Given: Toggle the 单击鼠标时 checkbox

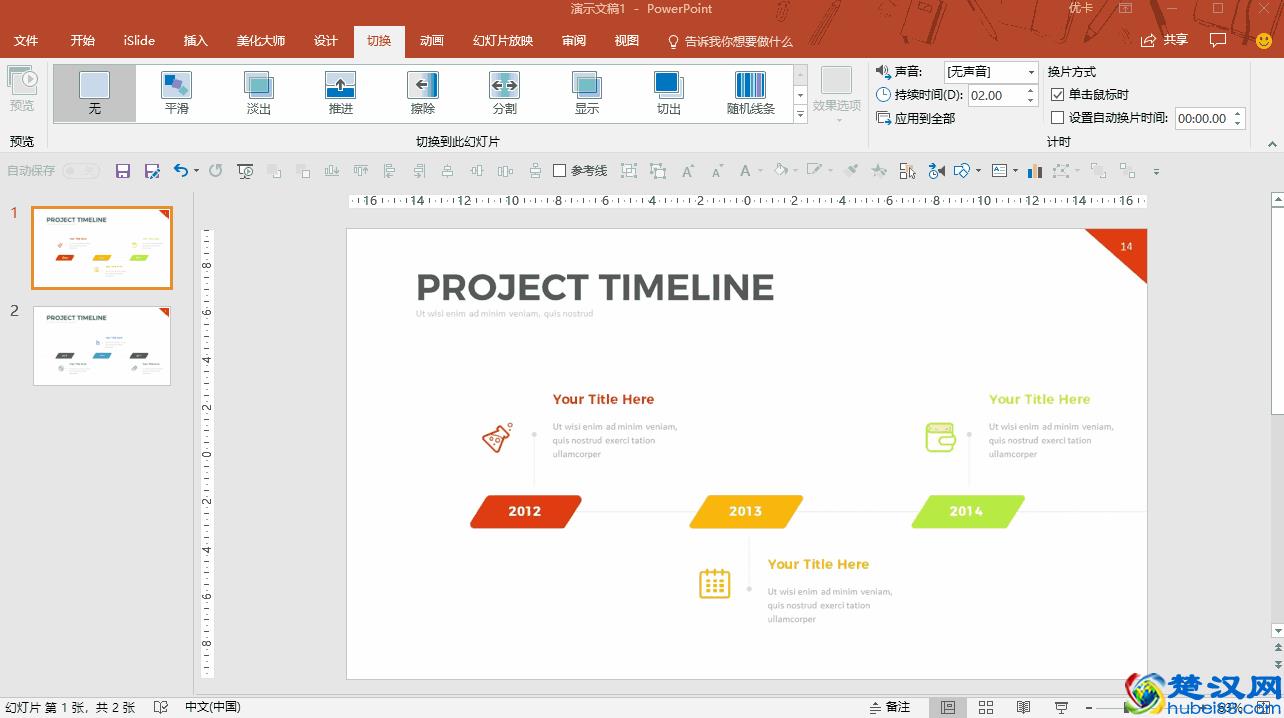Looking at the screenshot, I should pyautogui.click(x=1058, y=95).
